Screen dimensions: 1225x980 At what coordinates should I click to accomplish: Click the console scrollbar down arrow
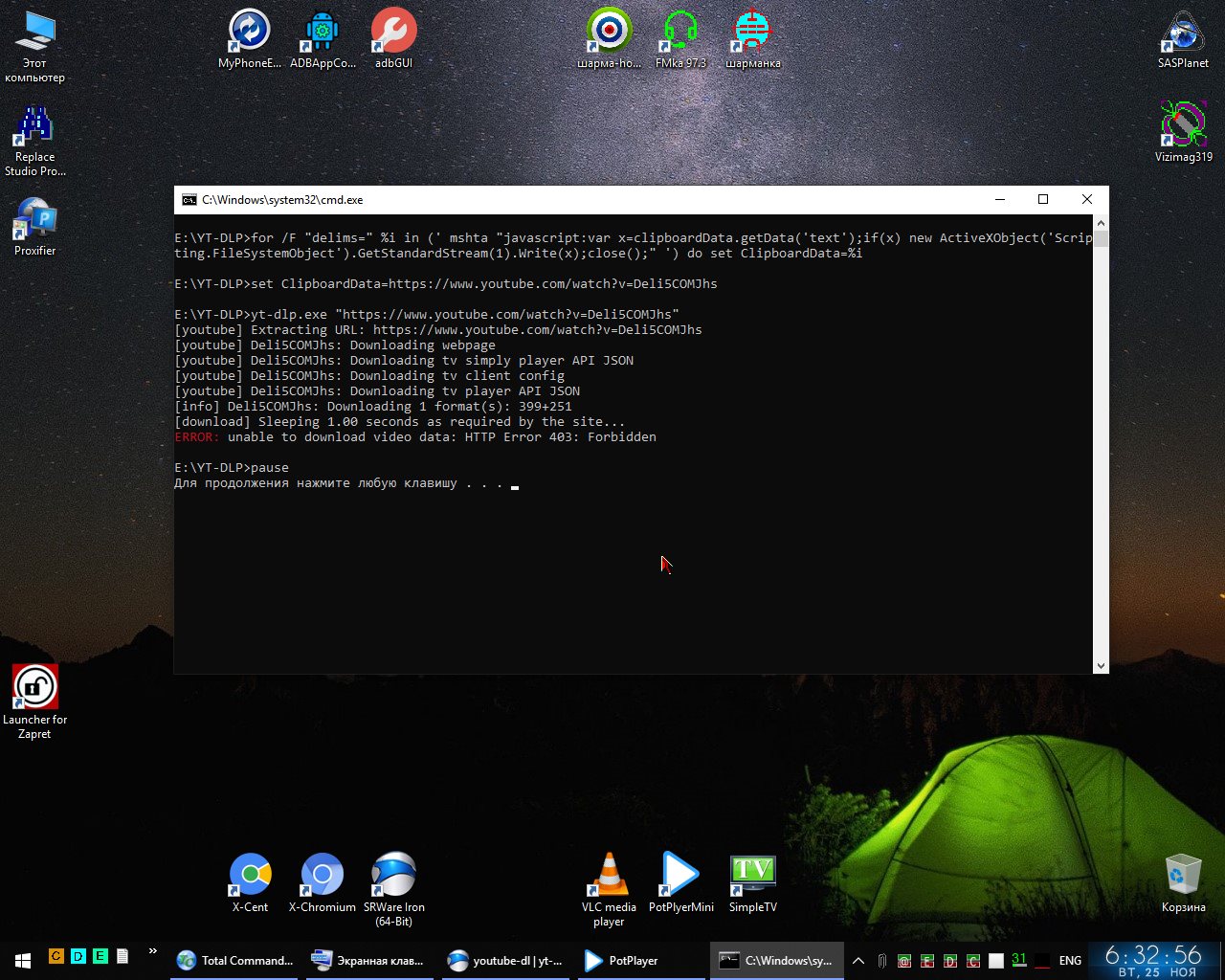(x=1101, y=666)
